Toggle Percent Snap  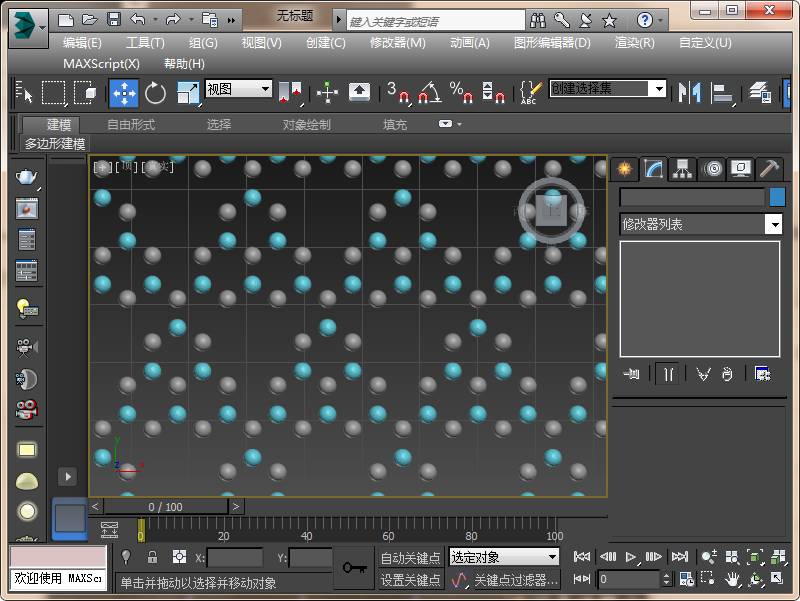tap(461, 92)
